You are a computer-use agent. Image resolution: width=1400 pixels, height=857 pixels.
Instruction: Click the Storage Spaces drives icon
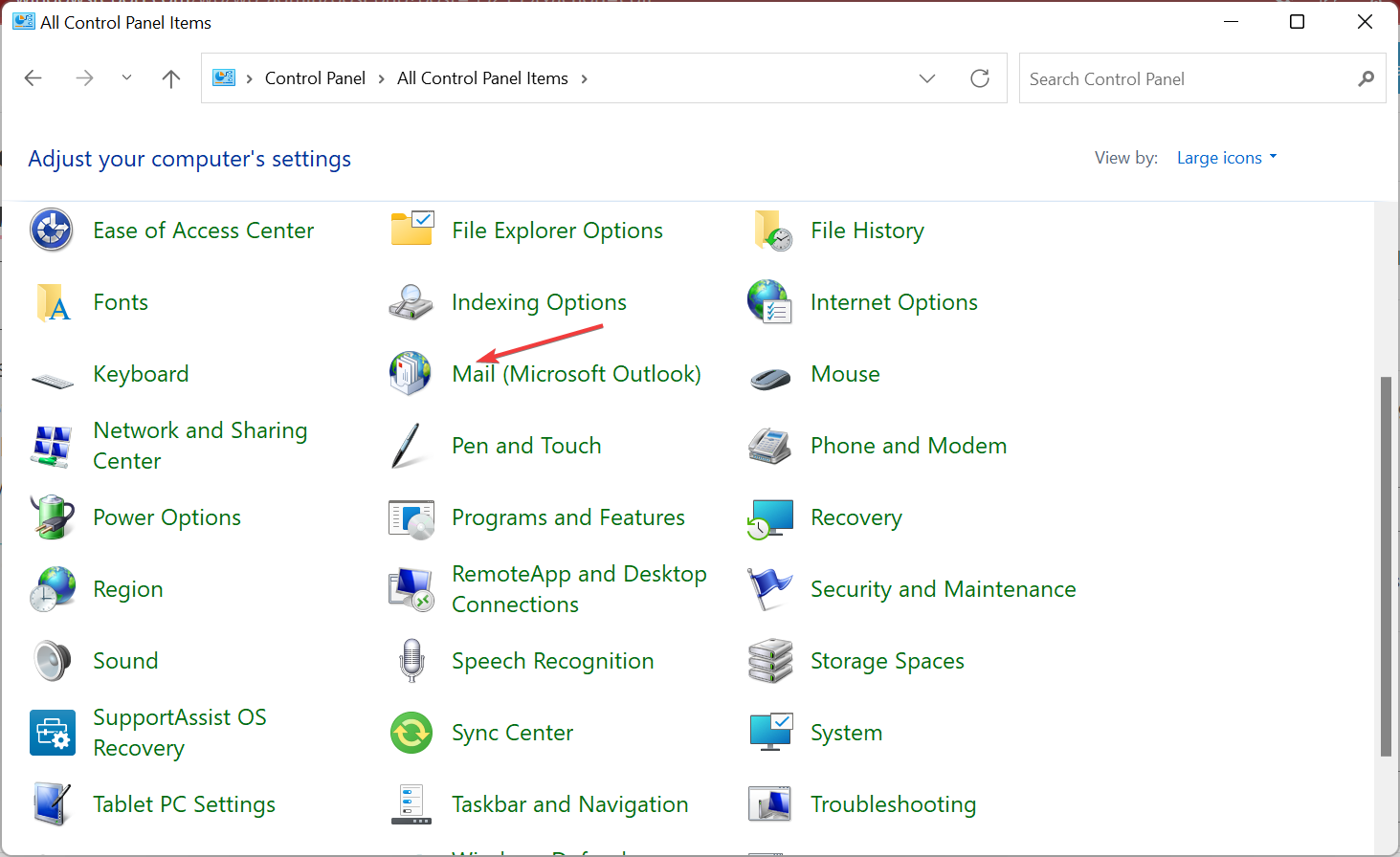(770, 661)
